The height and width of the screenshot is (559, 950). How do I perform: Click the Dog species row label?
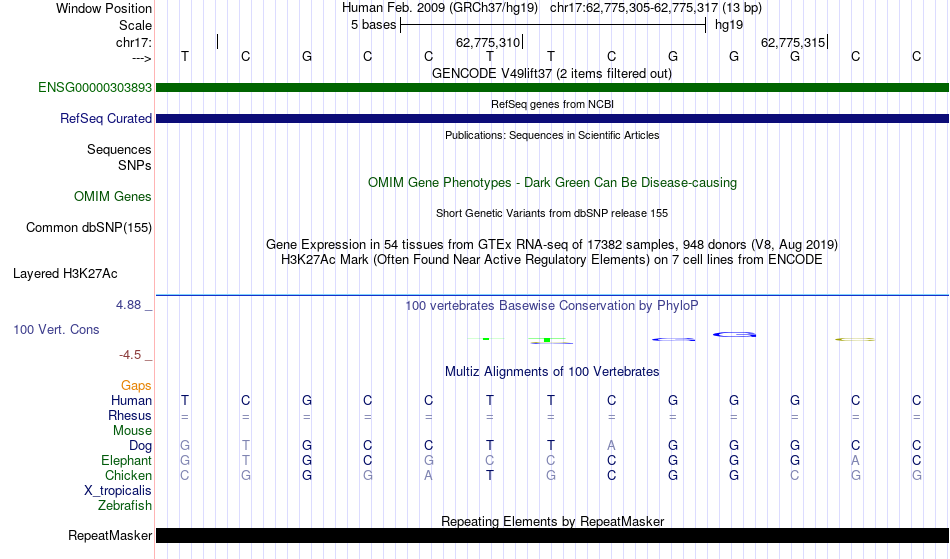(140, 446)
